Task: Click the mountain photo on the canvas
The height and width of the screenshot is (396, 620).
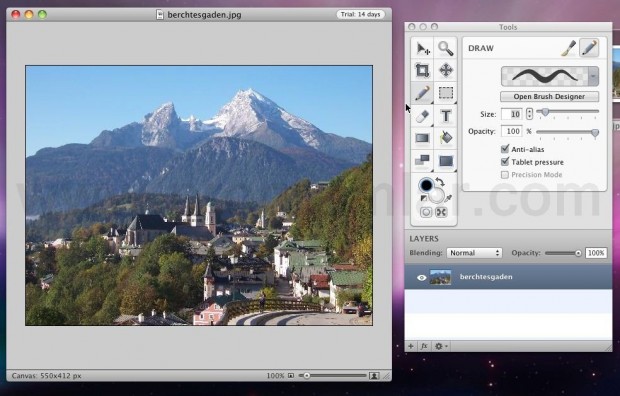Action: pos(199,195)
